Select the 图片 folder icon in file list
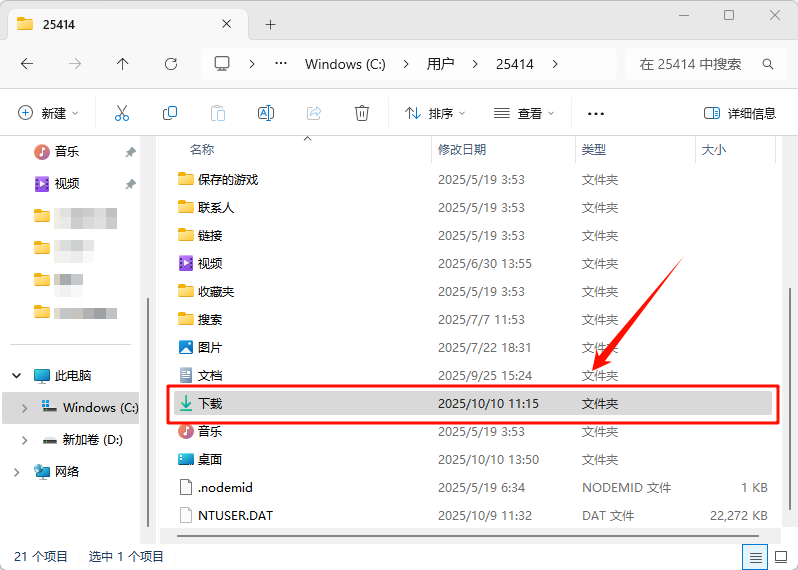 pyautogui.click(x=186, y=348)
